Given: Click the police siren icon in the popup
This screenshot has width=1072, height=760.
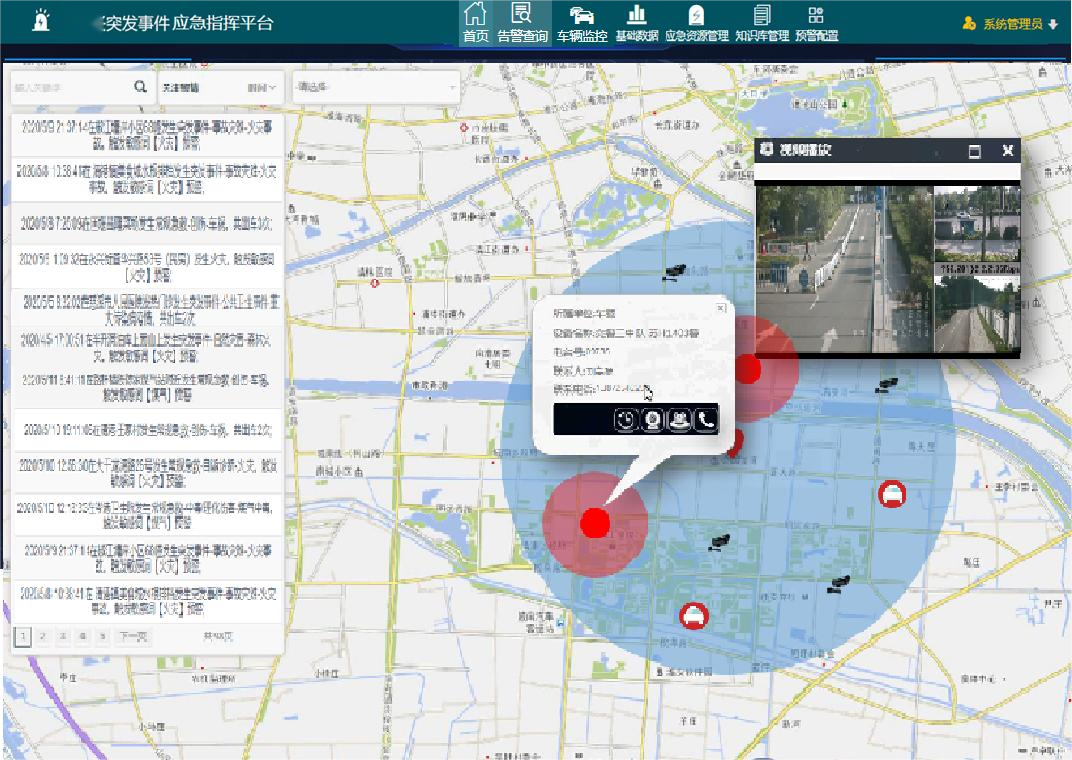Looking at the screenshot, I should pyautogui.click(x=680, y=420).
